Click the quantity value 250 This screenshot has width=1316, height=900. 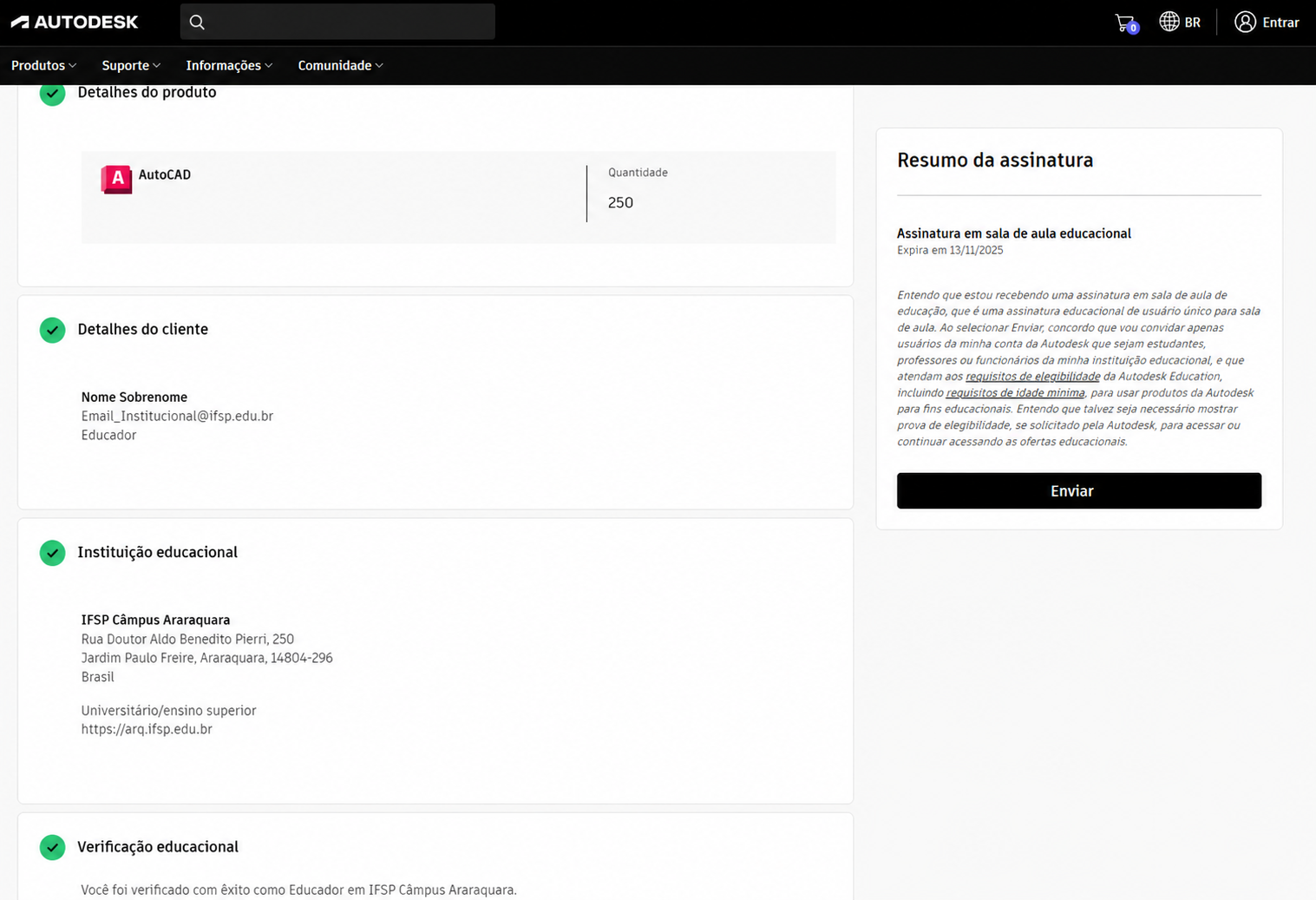pyautogui.click(x=620, y=202)
